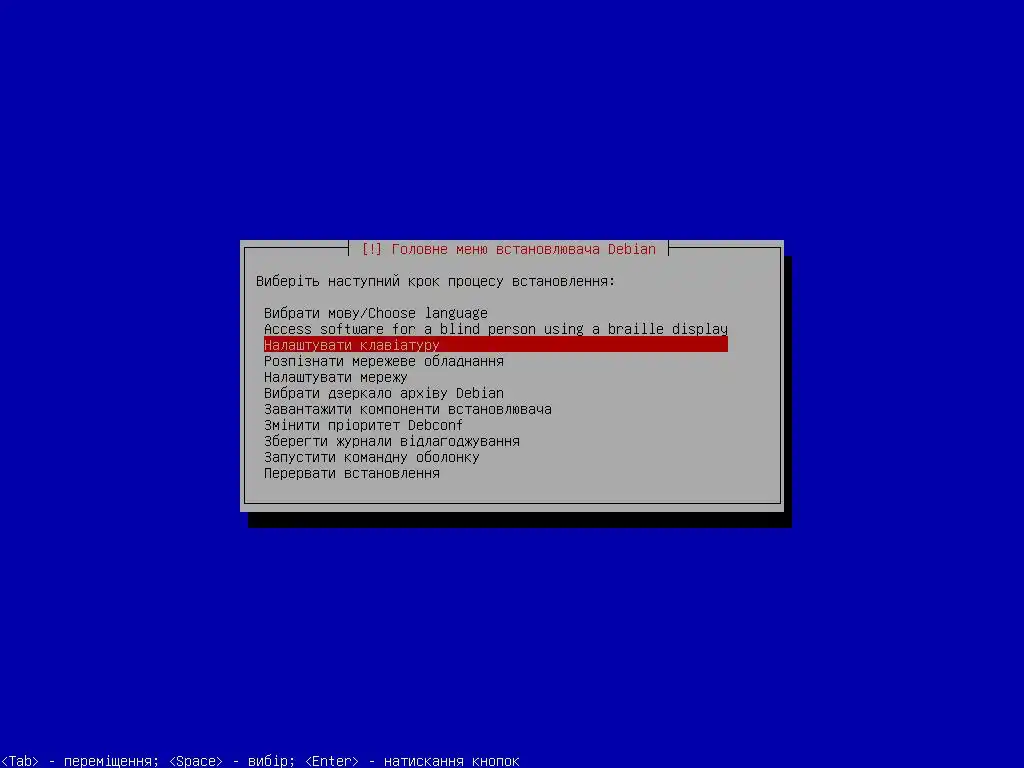Launch 'Запустити командну оболонку' option
The width and height of the screenshot is (1024, 768).
tap(496, 456)
